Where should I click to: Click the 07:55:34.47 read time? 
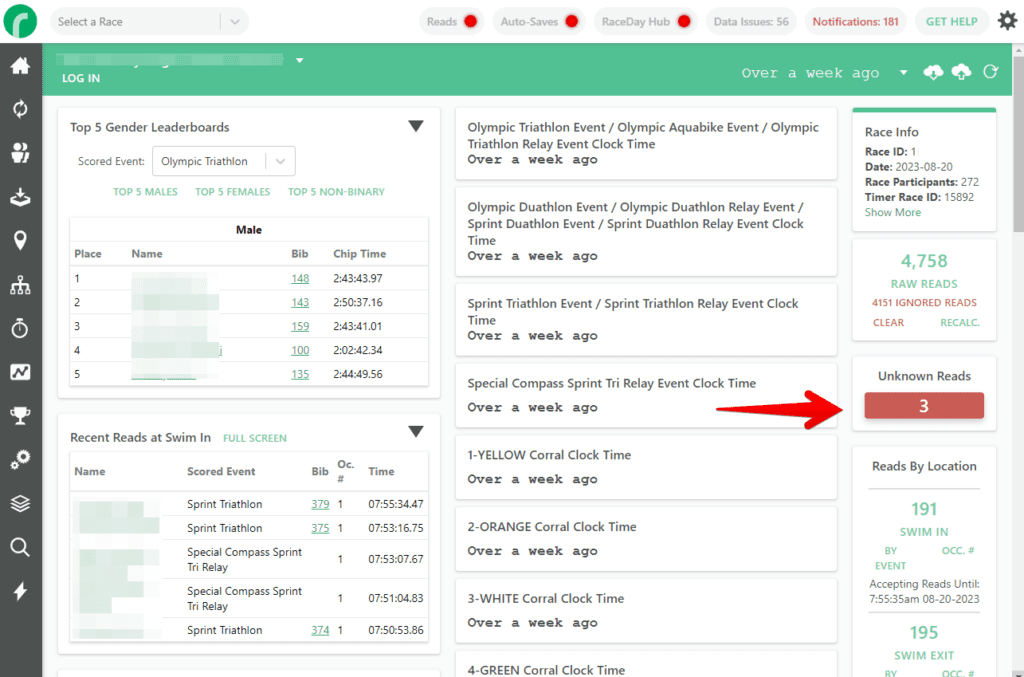tap(396, 504)
